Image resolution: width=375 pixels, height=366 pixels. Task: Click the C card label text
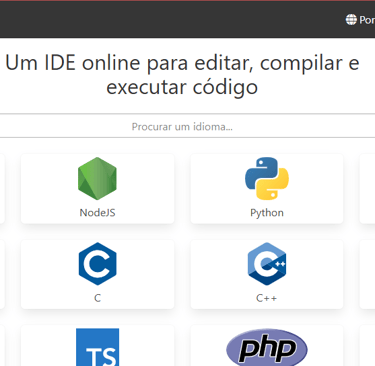97,298
